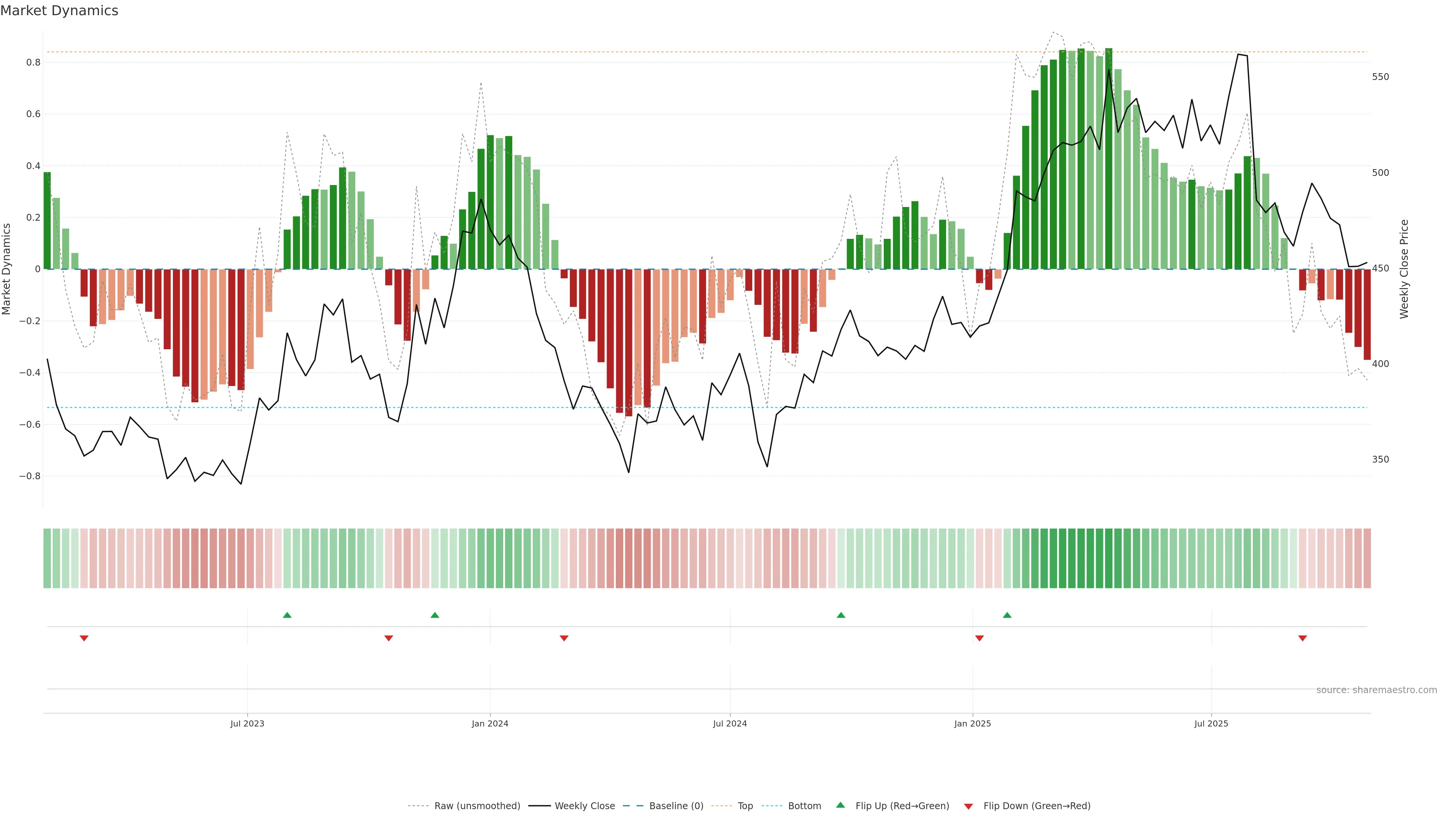Click the red flip-down triangle at Jan 2025

click(979, 638)
